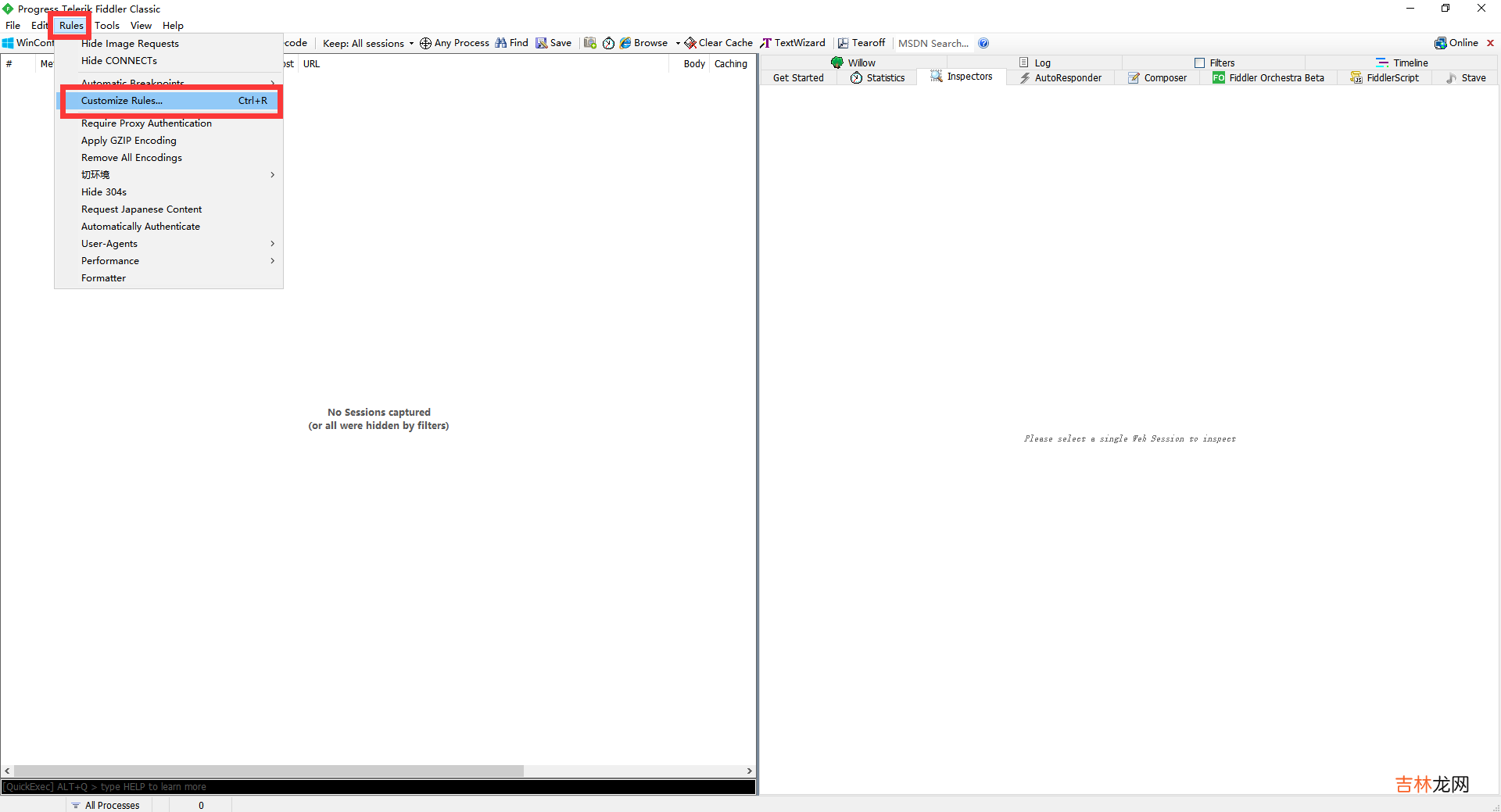The width and height of the screenshot is (1501, 812).
Task: Click the Clear Cache icon
Action: coord(690,43)
